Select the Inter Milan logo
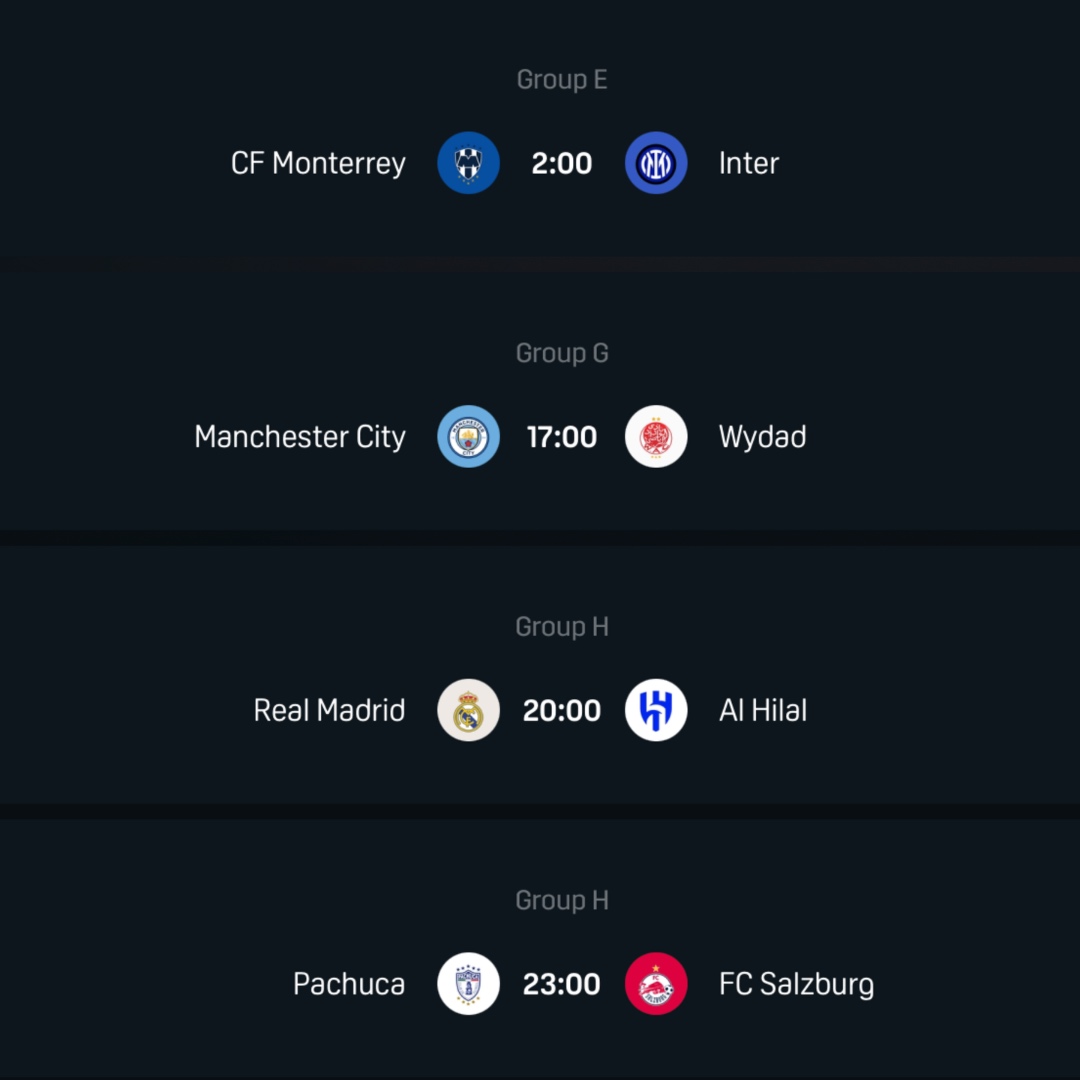1080x1080 pixels. (x=656, y=162)
